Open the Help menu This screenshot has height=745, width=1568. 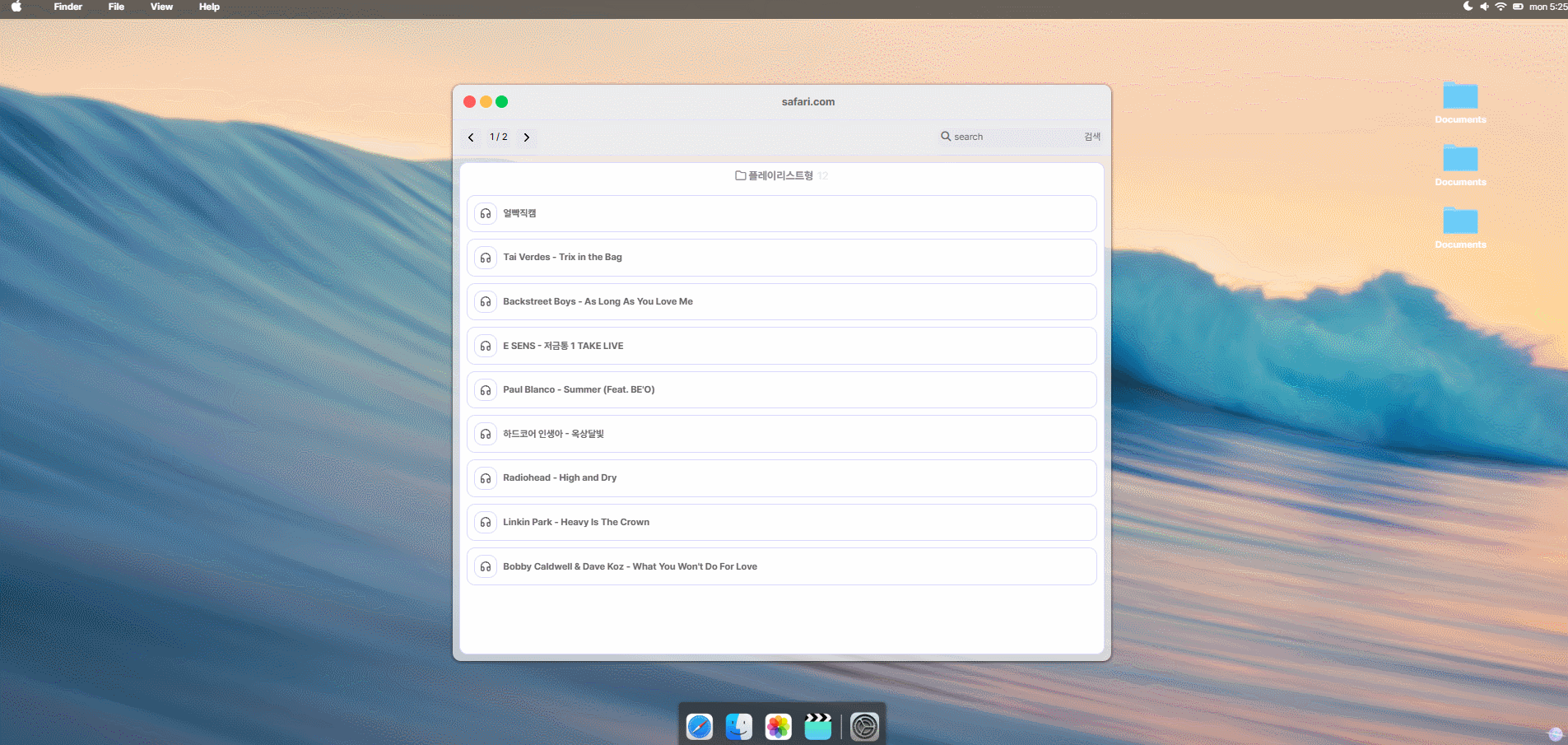209,7
